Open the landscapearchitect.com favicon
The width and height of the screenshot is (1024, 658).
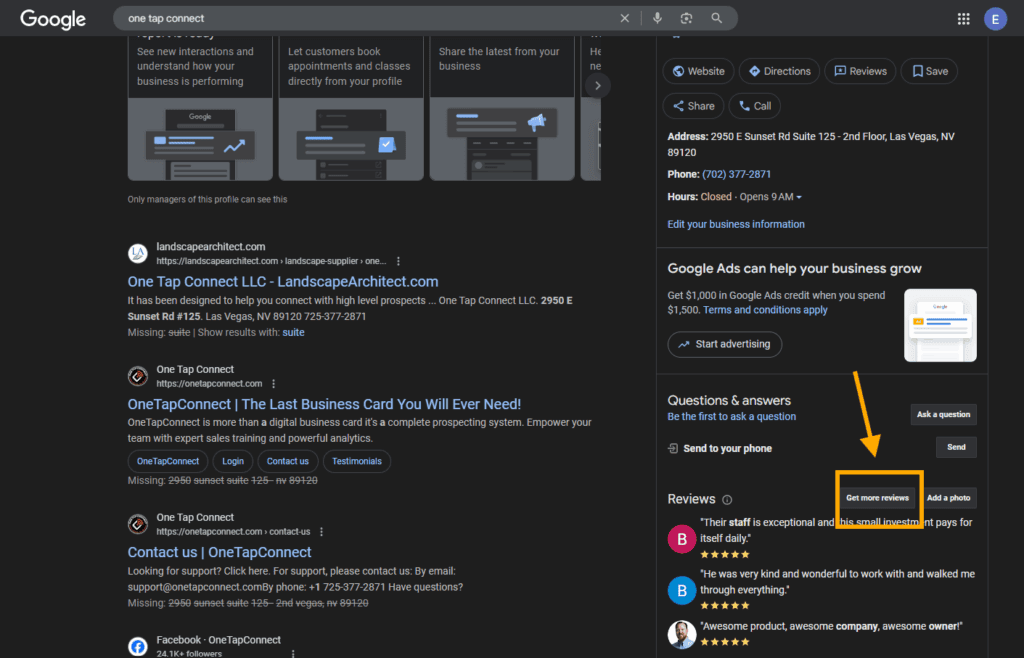click(x=138, y=253)
